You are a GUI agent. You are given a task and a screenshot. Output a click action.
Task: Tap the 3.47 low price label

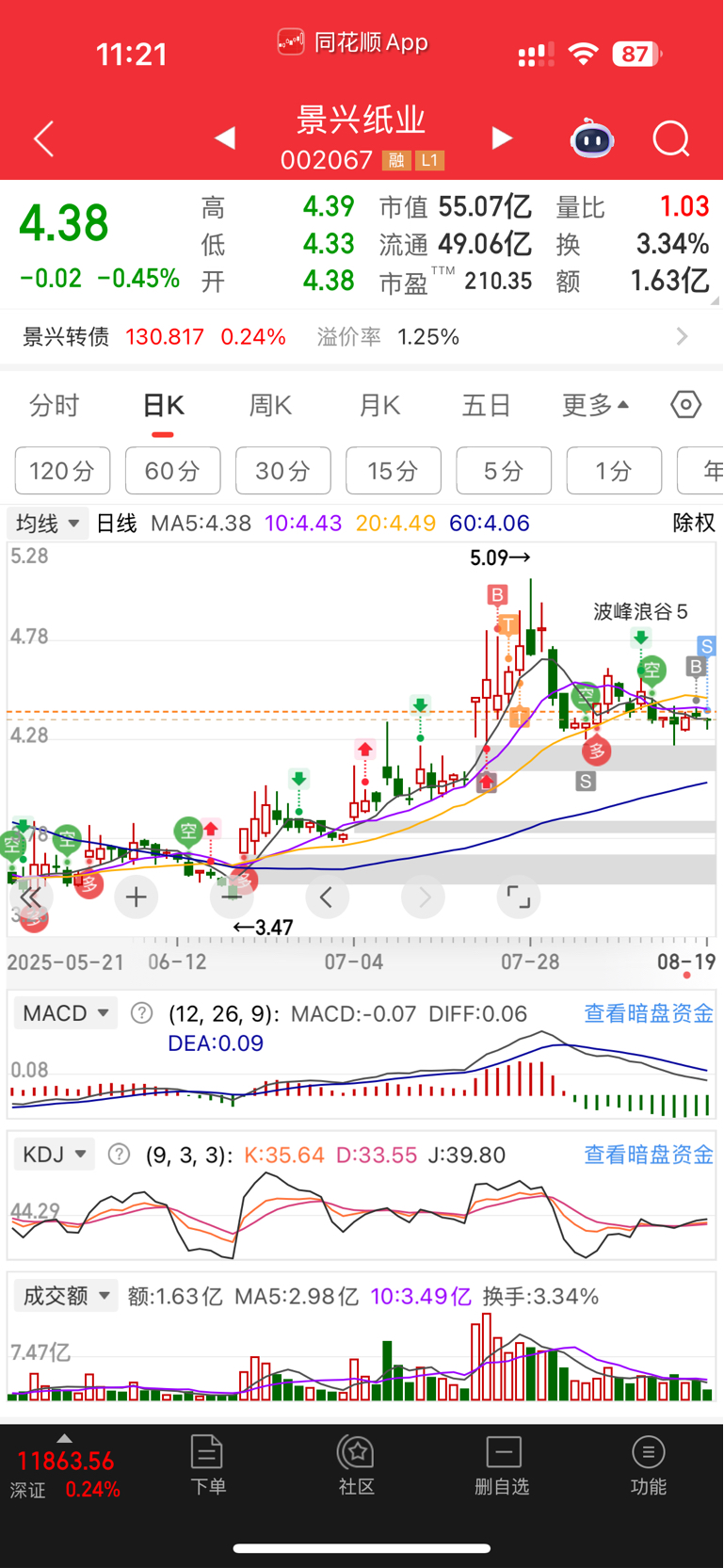[x=264, y=928]
